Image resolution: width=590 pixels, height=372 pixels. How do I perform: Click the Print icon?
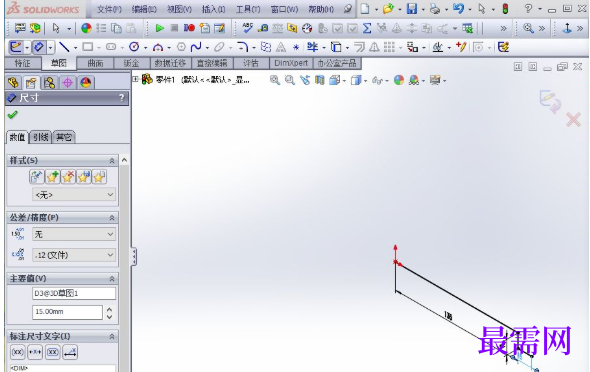tap(435, 9)
